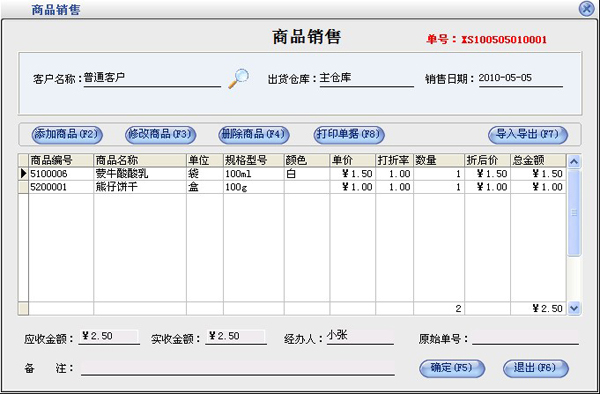Click the 商品名称 column header
The width and height of the screenshot is (600, 394).
(x=140, y=160)
